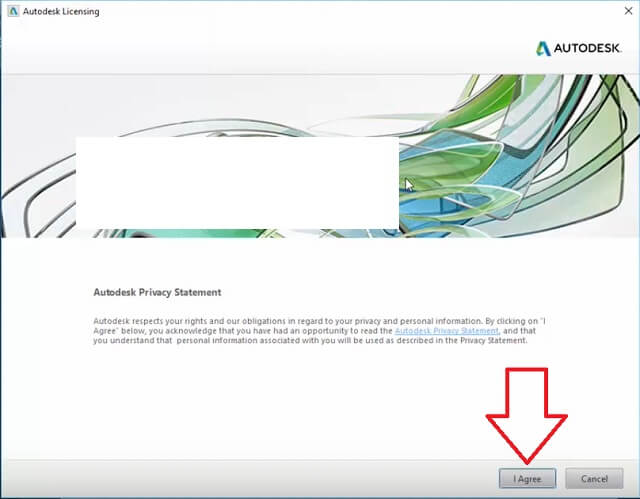Select the Autodesk Privacy Statement heading
The height and width of the screenshot is (499, 640).
click(157, 292)
